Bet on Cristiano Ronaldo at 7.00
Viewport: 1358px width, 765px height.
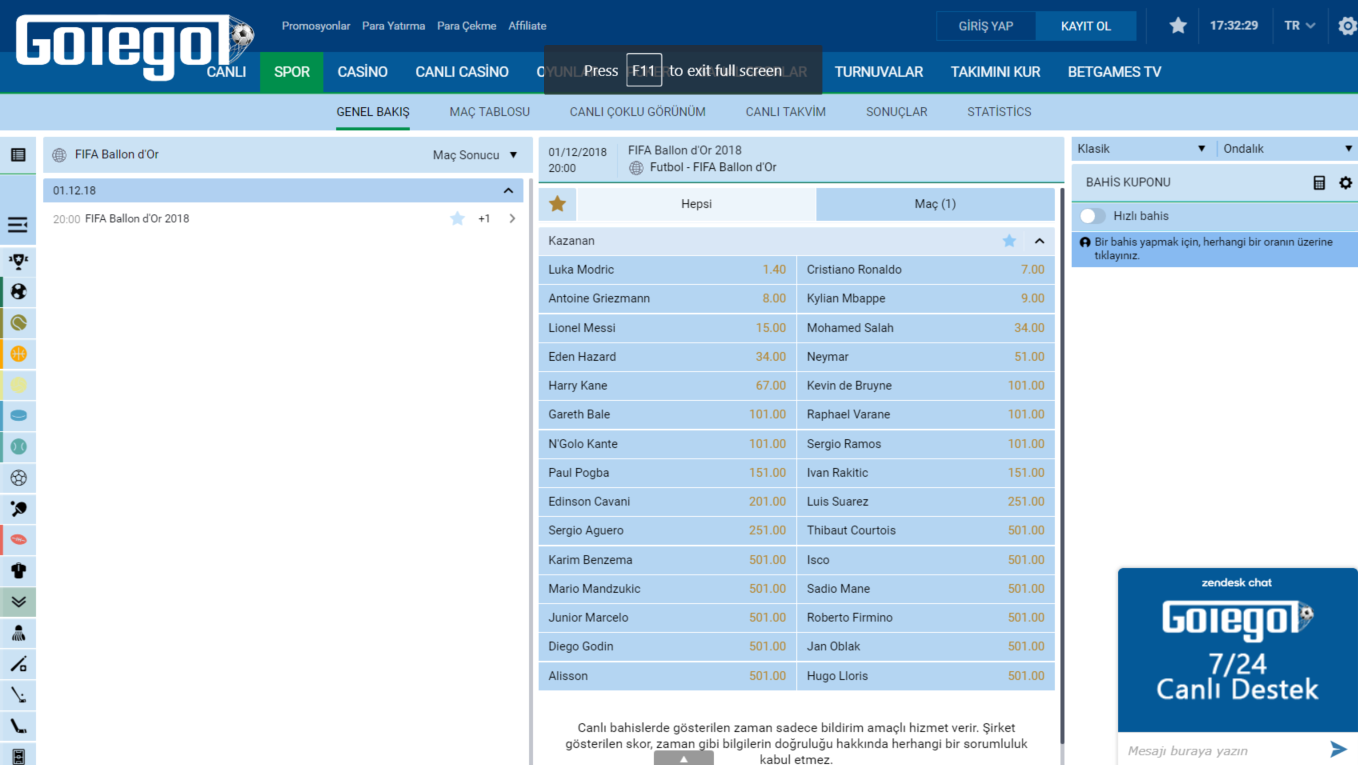coord(926,270)
